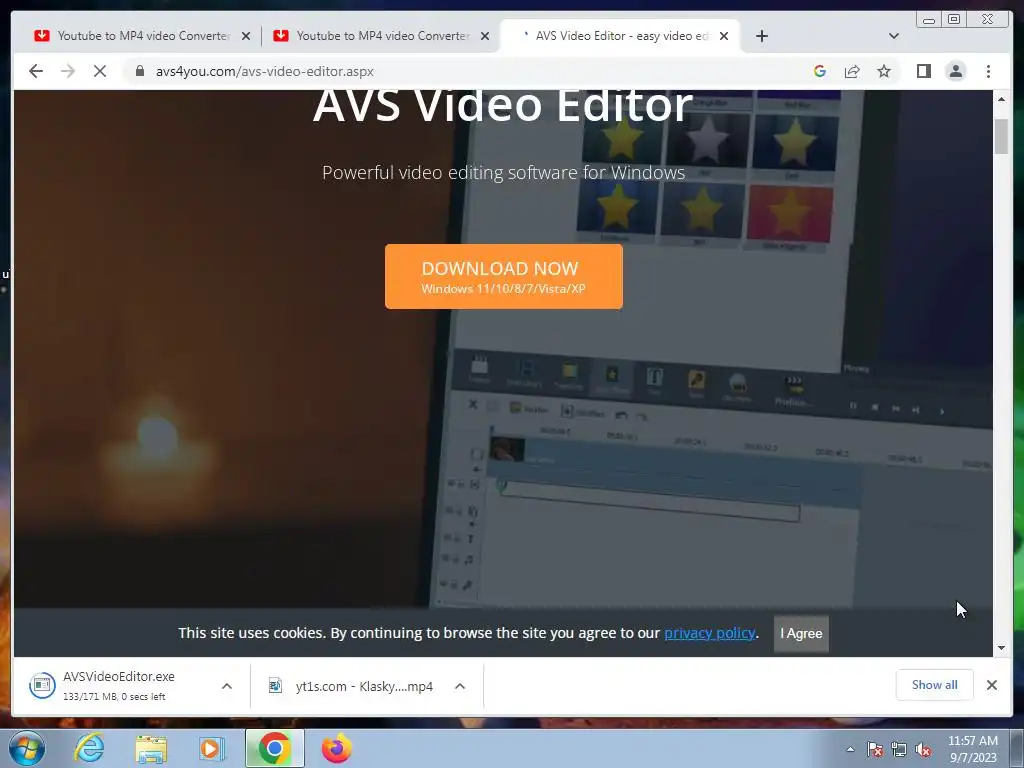Click the DOWNLOAD NOW button
Viewport: 1024px width, 768px height.
pyautogui.click(x=504, y=276)
